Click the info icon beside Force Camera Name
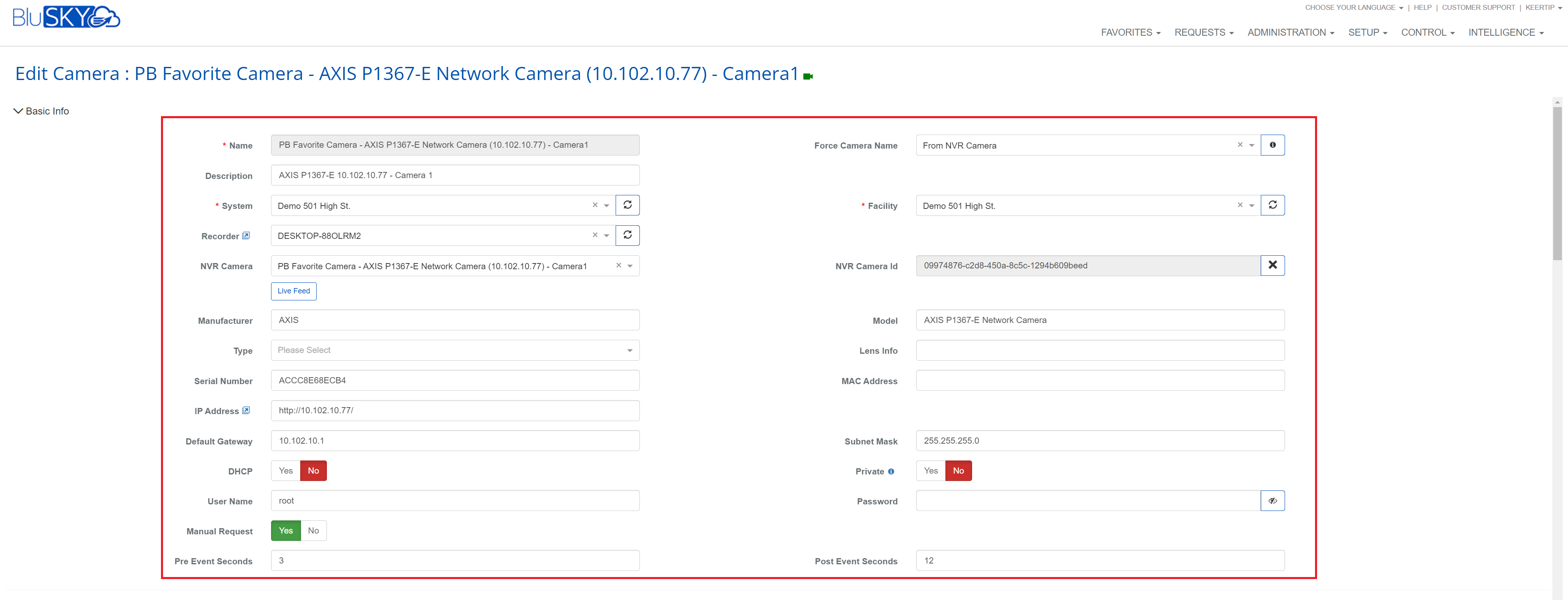The image size is (1568, 600). (1272, 145)
